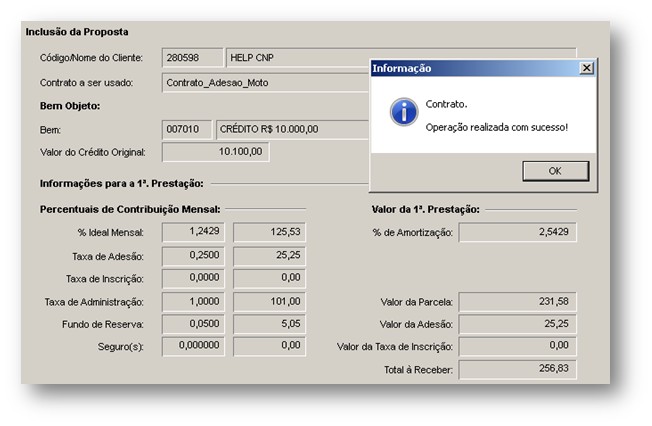Select Taxa de Inscrição percent 0,0000
The width and height of the screenshot is (652, 426).
point(193,279)
